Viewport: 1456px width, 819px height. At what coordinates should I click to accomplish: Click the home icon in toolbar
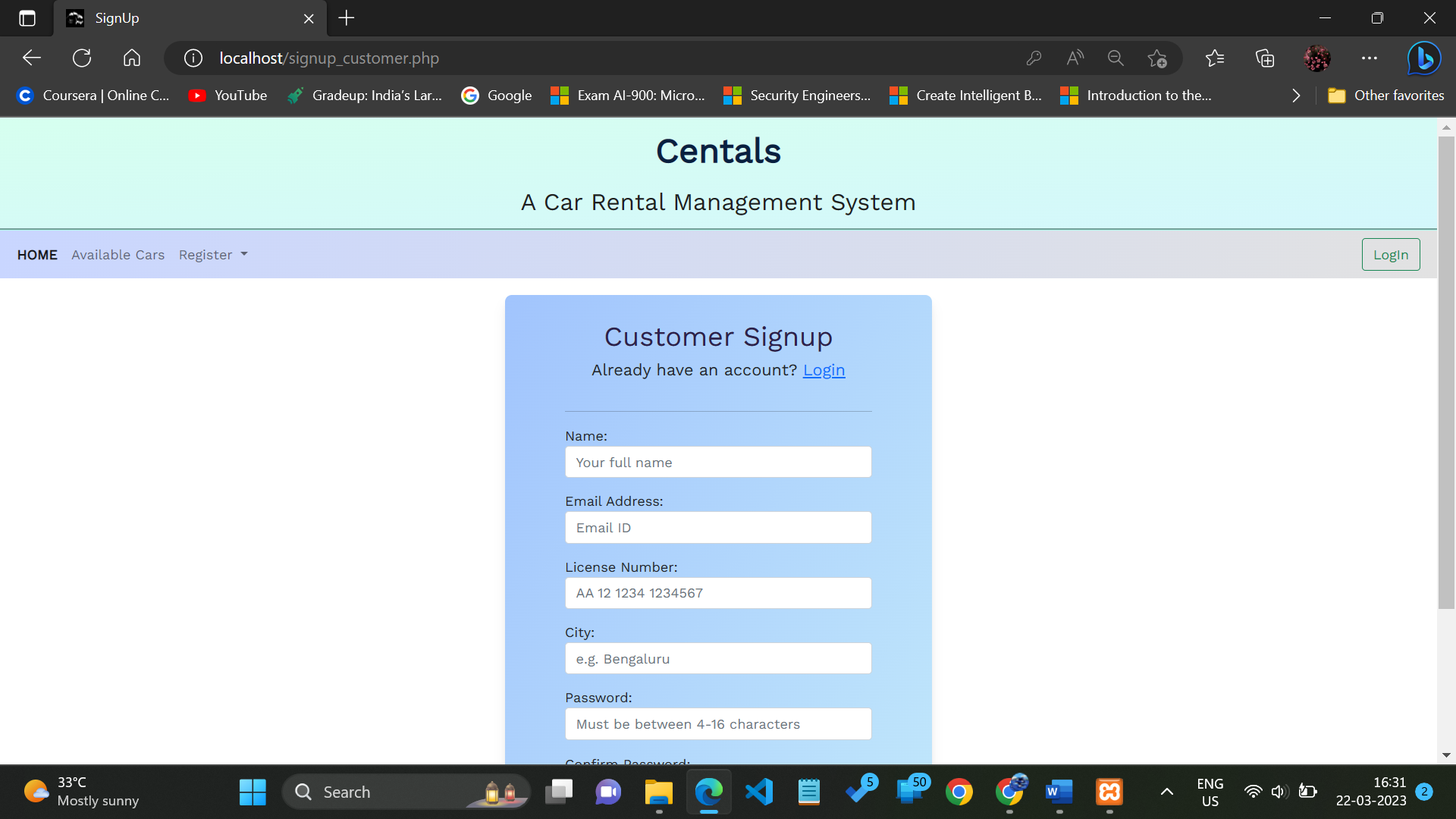(132, 58)
